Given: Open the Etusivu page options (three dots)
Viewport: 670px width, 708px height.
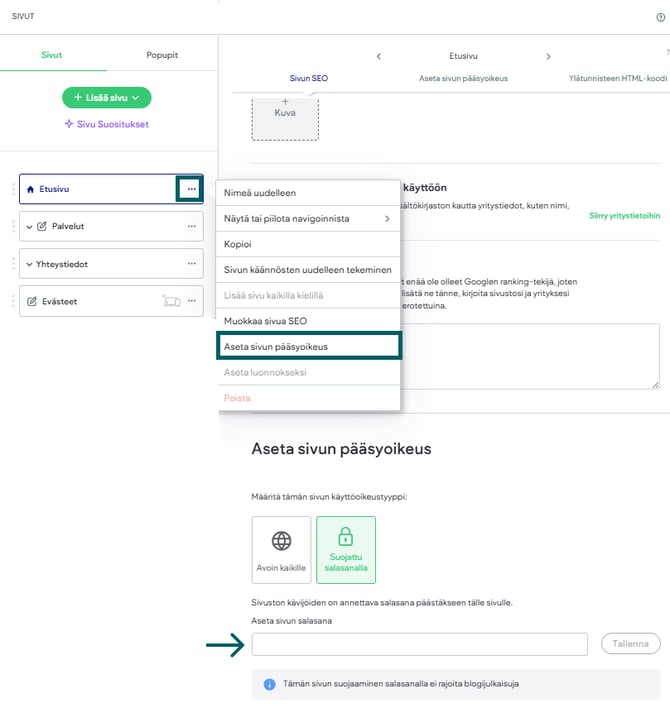Looking at the screenshot, I should pyautogui.click(x=190, y=189).
